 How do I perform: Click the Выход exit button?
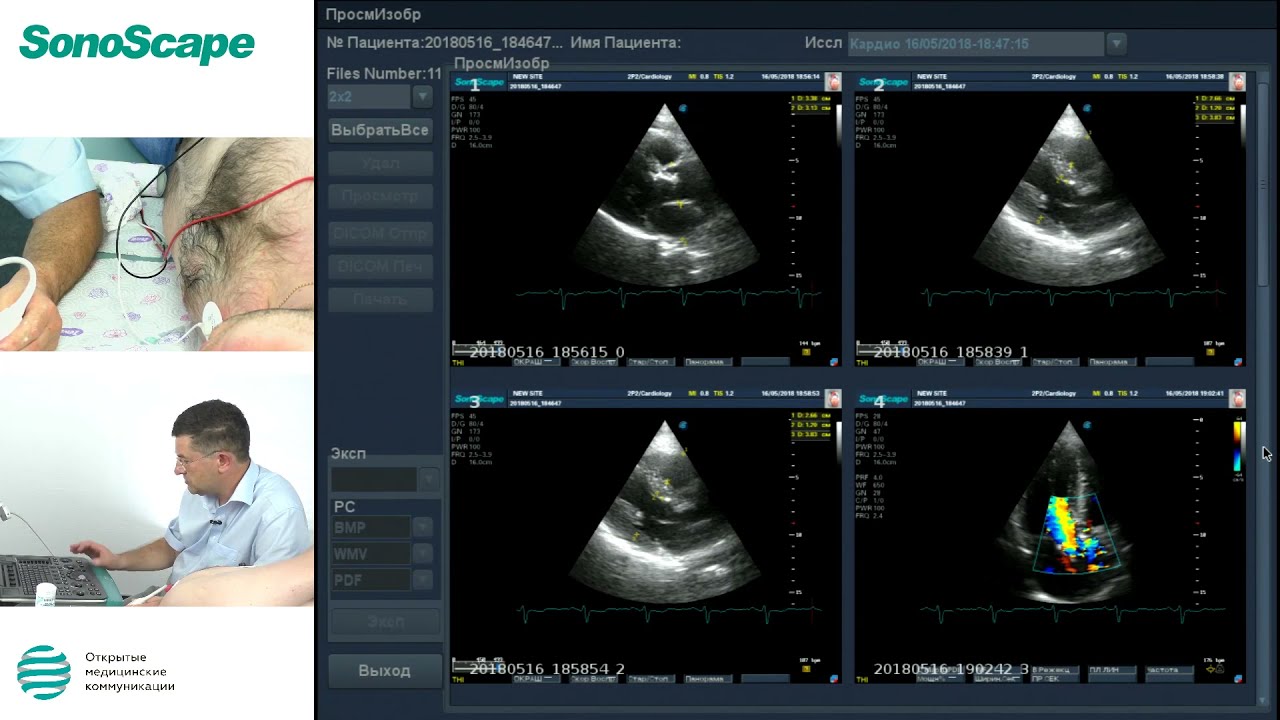[385, 671]
